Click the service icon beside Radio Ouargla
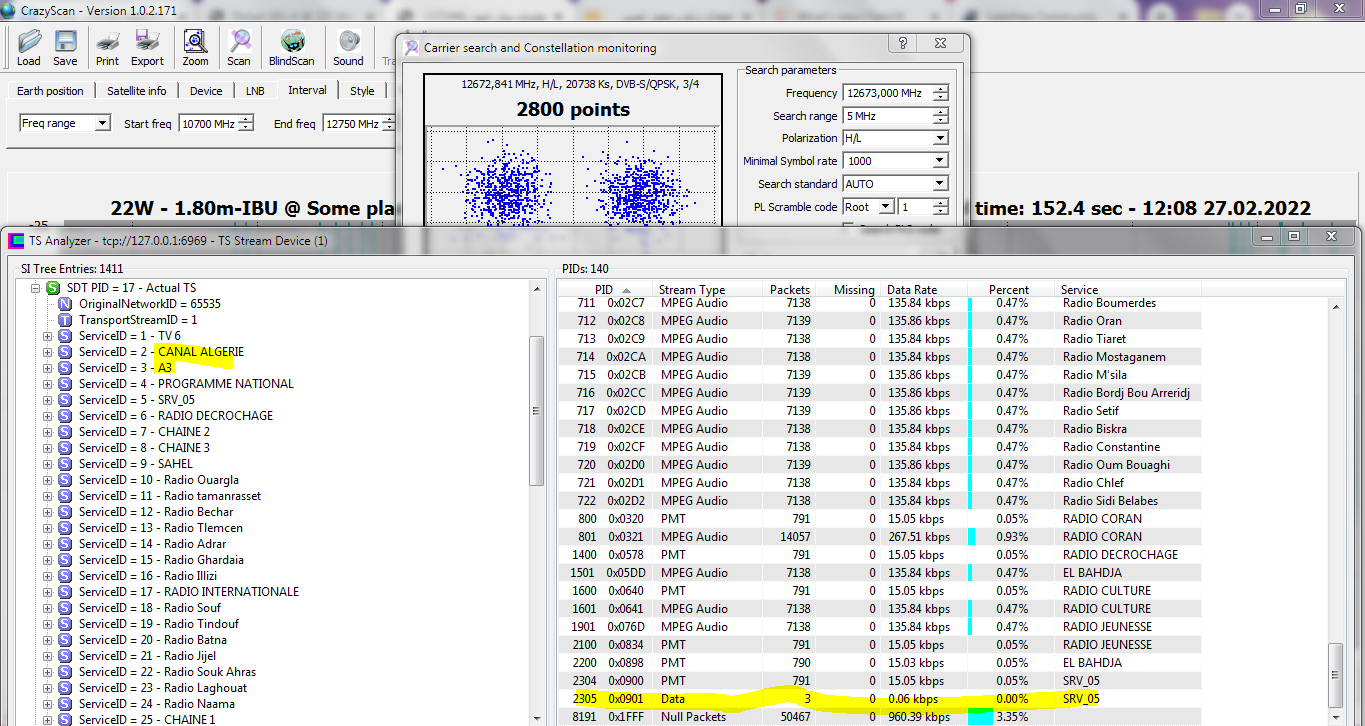 click(x=66, y=480)
